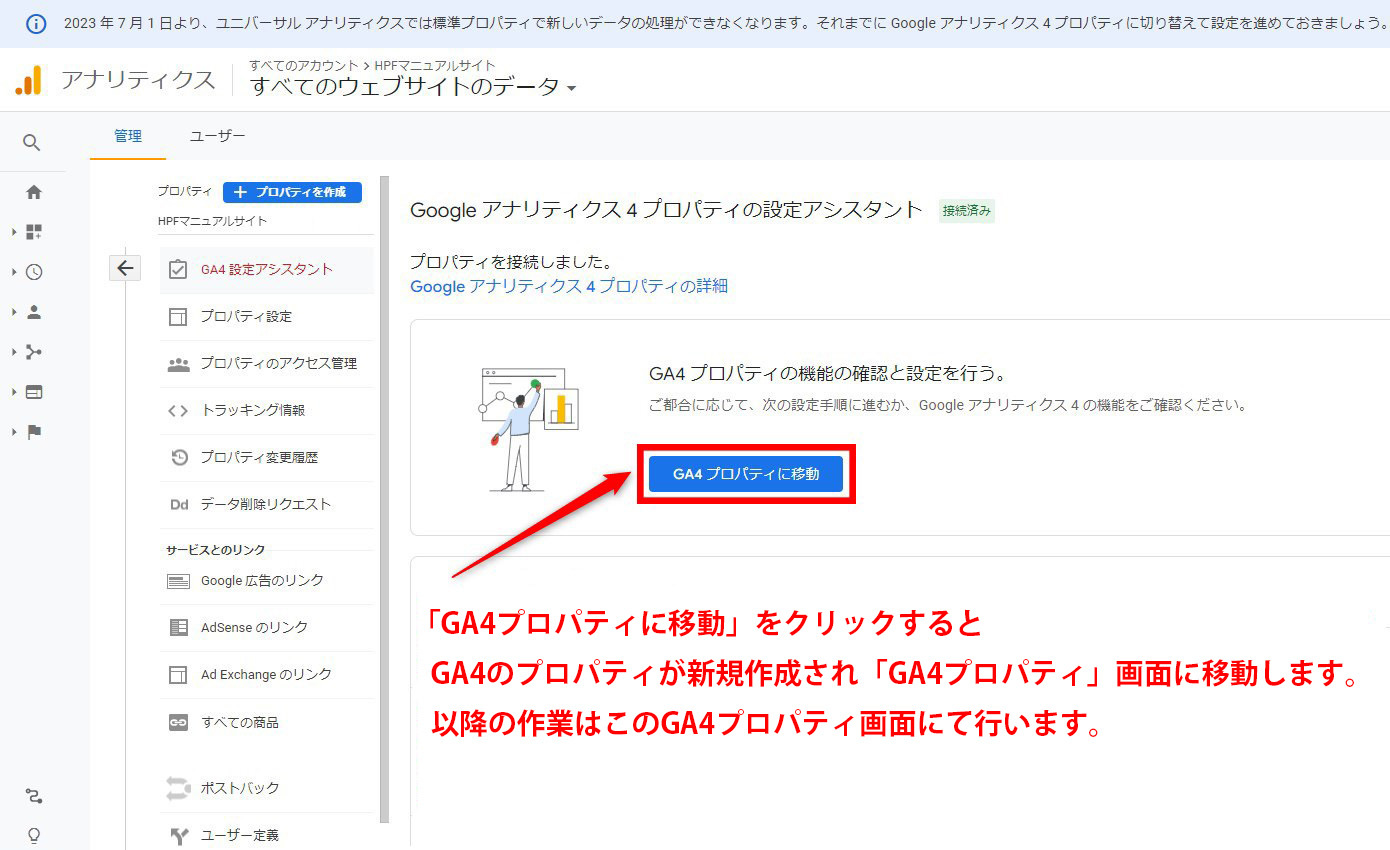The height and width of the screenshot is (850, 1390).
Task: Click the Ad Exchange のリンク icon
Action: [x=178, y=675]
